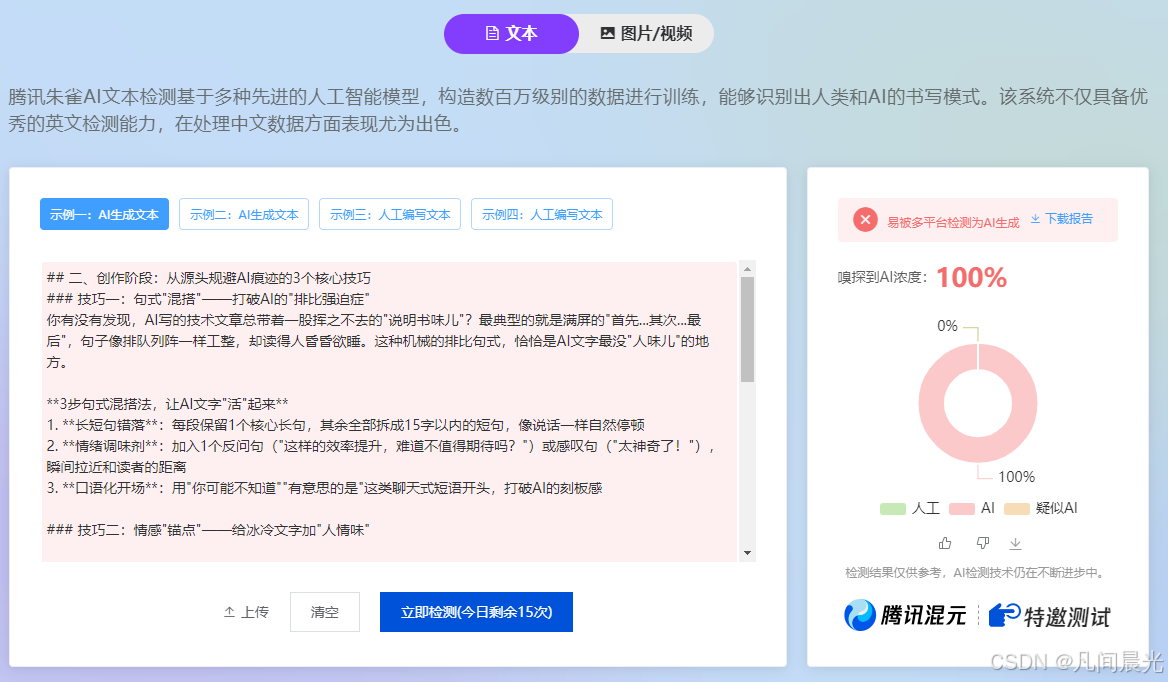Screen dimensions: 1168x682
Task: Click the 疑似AI legend swatch
Action: click(1017, 509)
